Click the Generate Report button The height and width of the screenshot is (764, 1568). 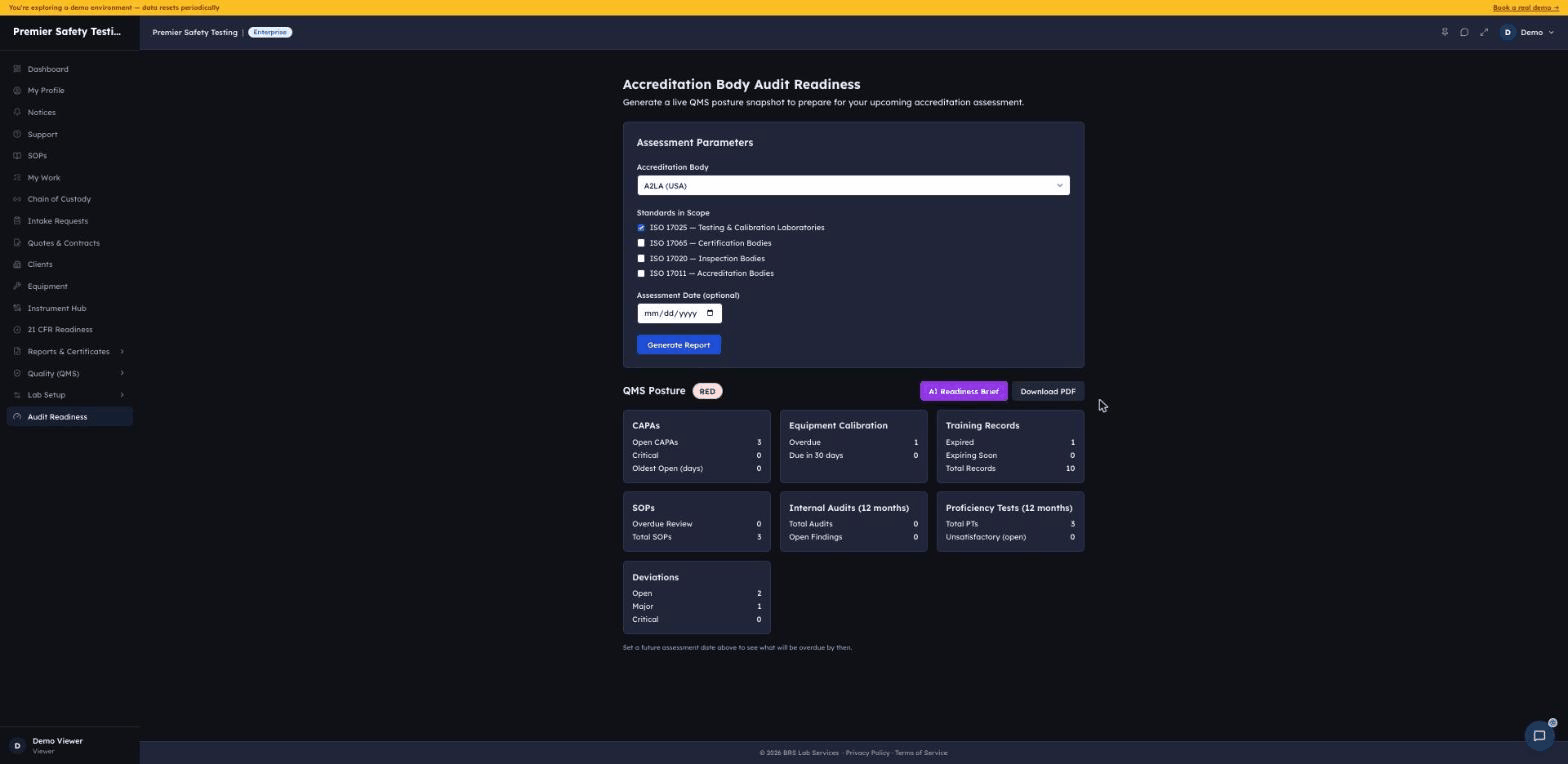pyautogui.click(x=678, y=345)
